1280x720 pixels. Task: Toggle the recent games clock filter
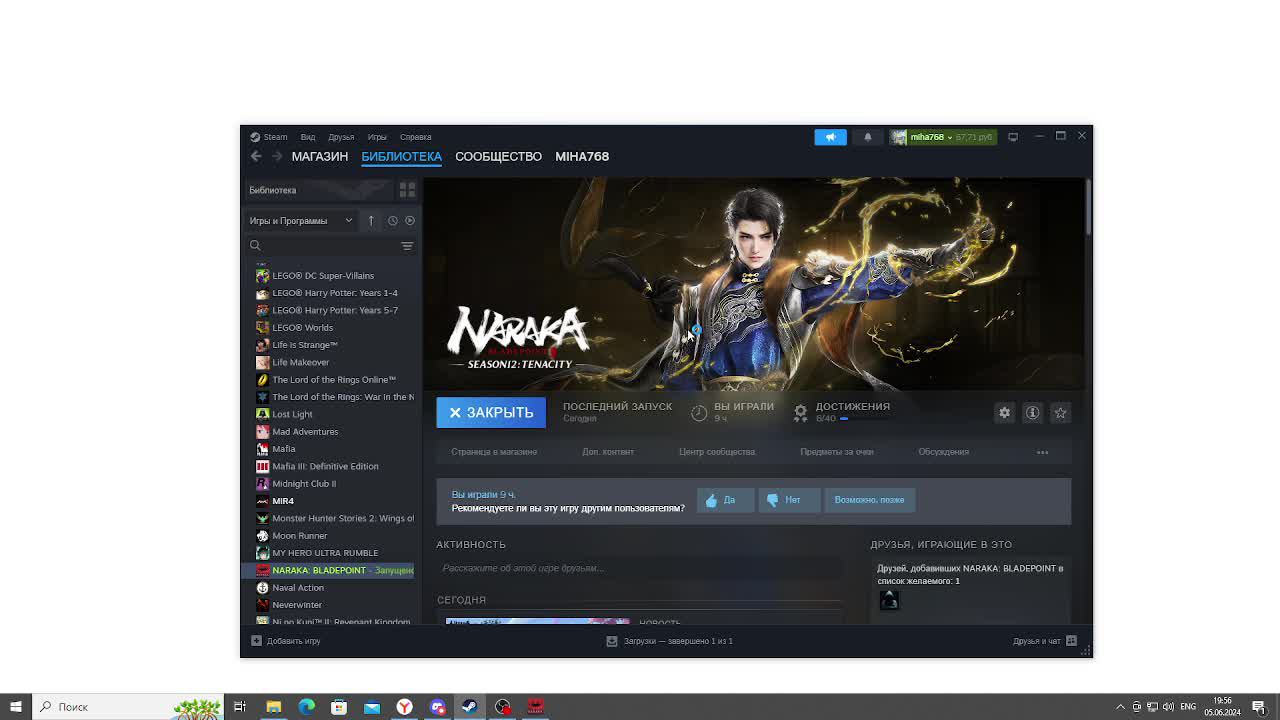pos(392,220)
